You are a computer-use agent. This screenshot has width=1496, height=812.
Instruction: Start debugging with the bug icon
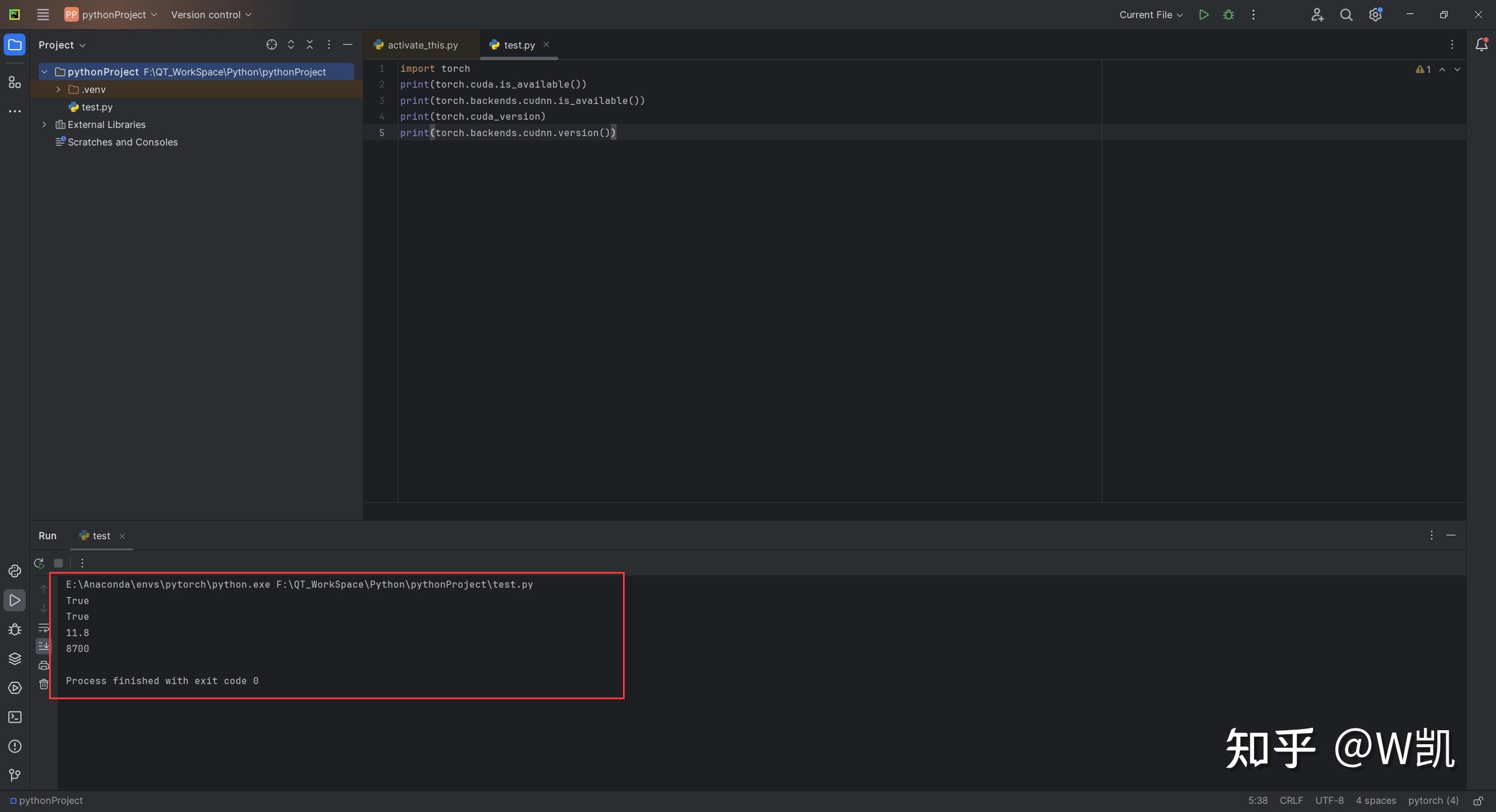click(x=1228, y=15)
